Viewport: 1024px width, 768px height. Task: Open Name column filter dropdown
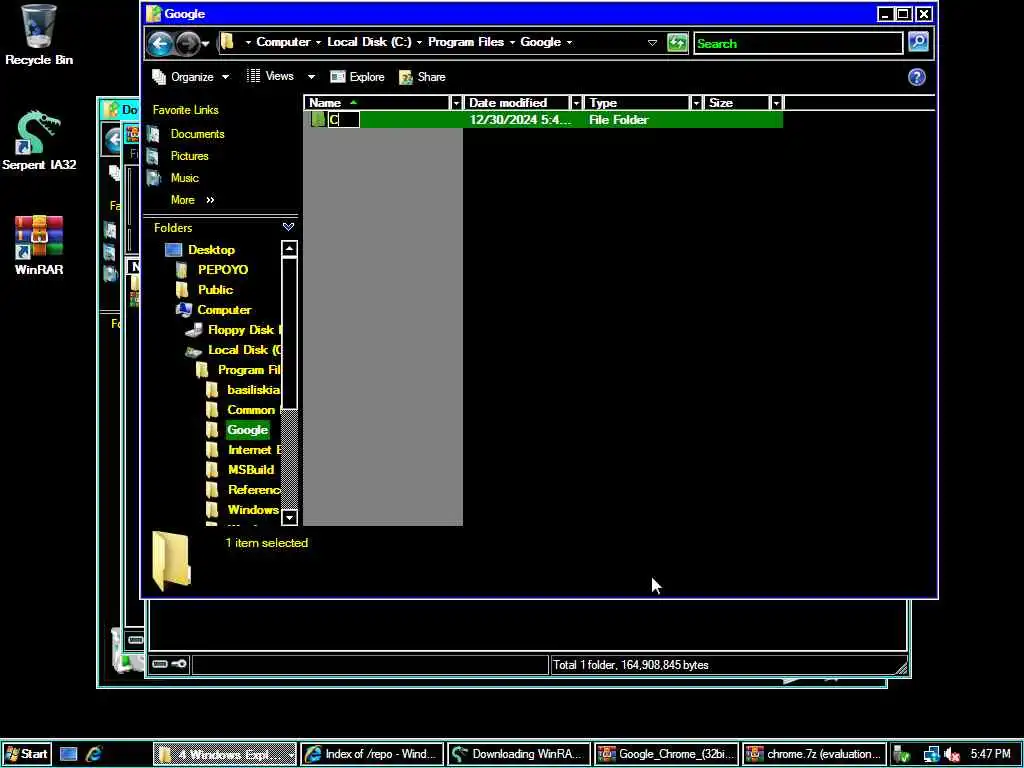[456, 103]
